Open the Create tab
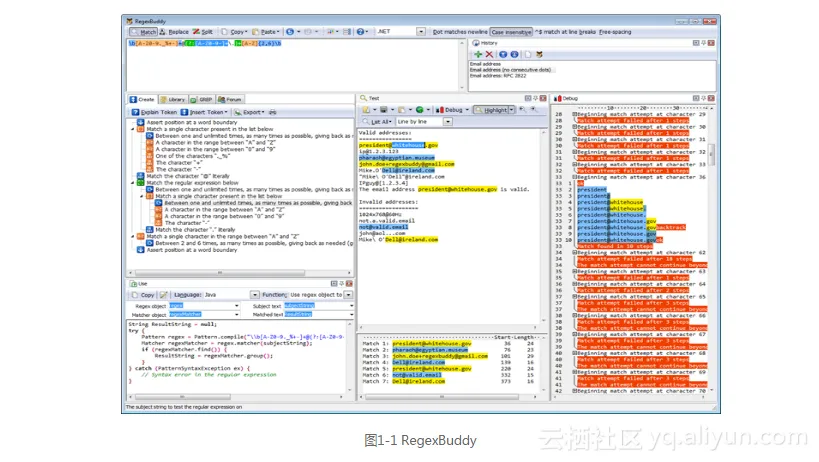 tap(142, 99)
